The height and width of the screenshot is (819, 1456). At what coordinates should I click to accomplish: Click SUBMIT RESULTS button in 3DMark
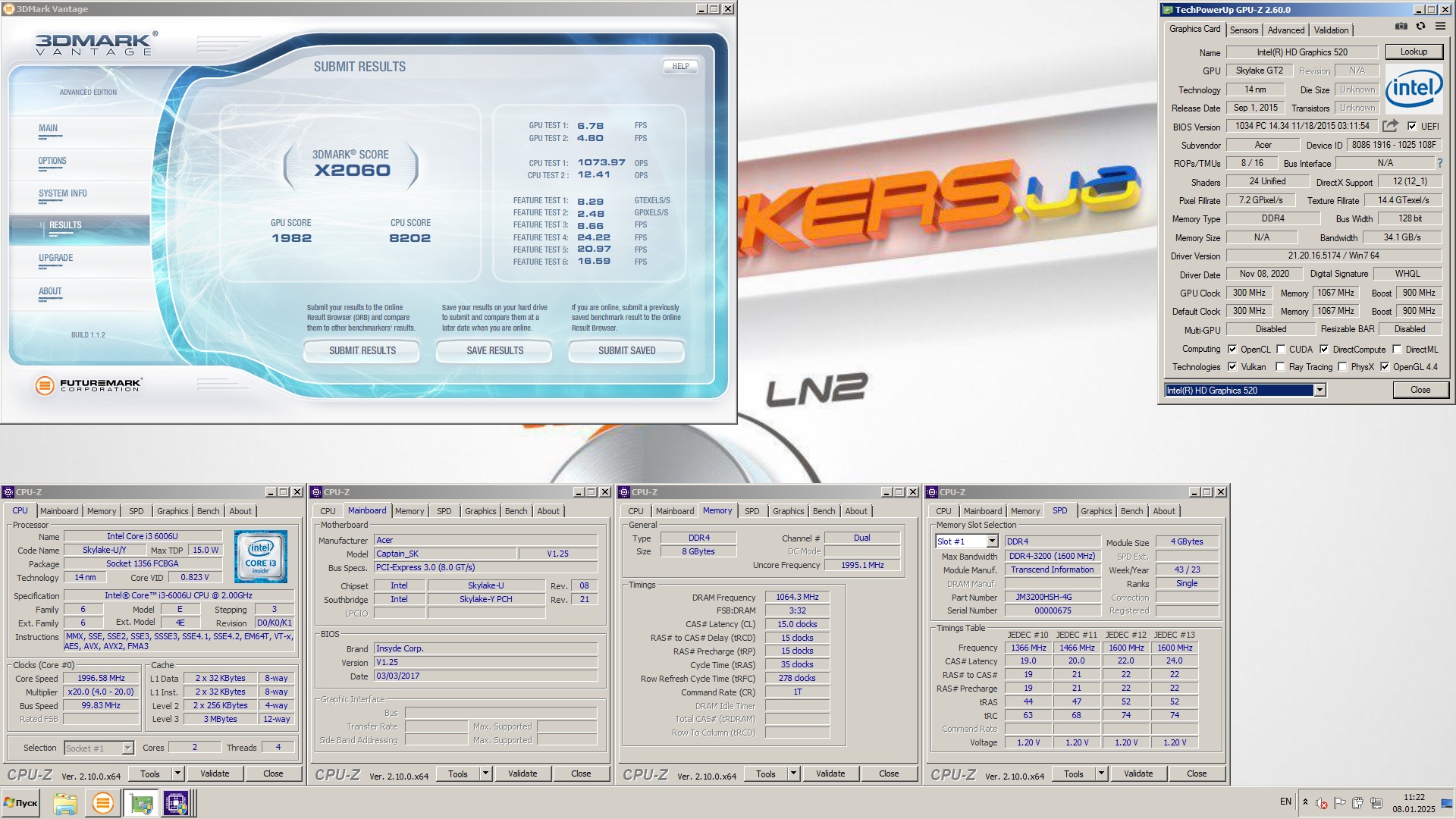coord(362,350)
